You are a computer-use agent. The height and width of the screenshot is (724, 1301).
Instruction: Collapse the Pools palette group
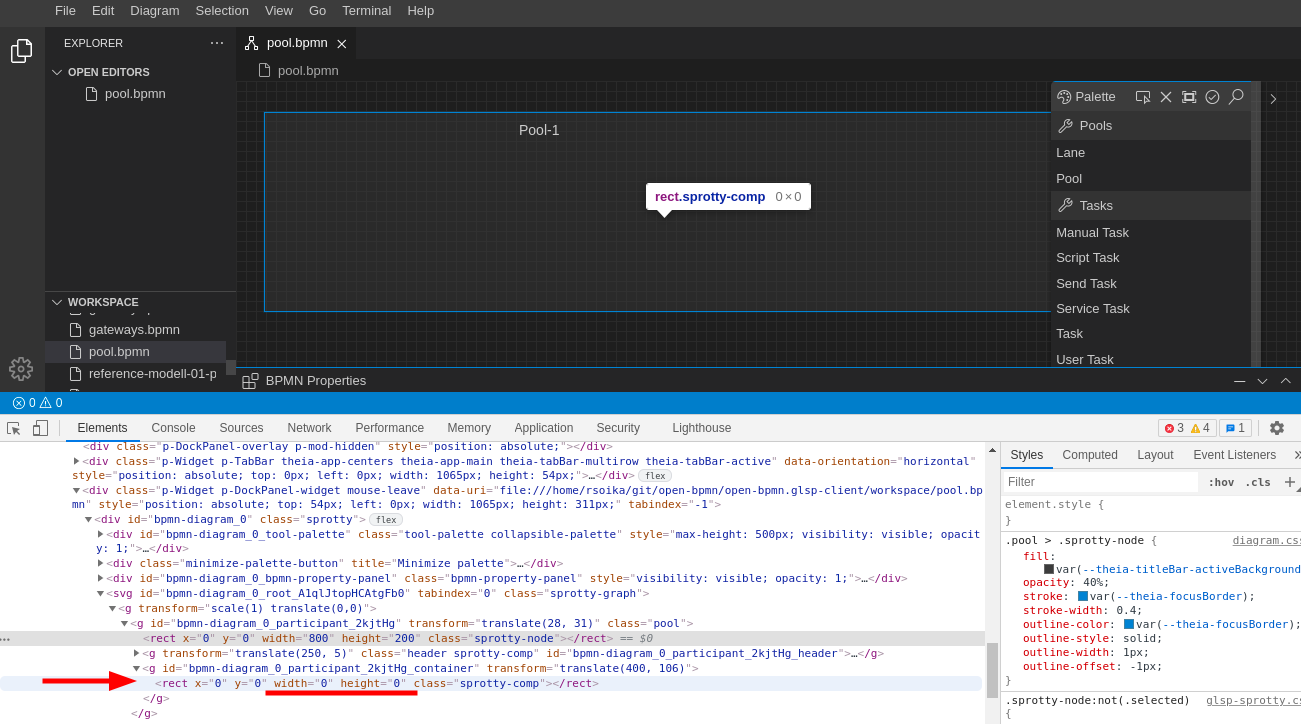(x=1150, y=125)
